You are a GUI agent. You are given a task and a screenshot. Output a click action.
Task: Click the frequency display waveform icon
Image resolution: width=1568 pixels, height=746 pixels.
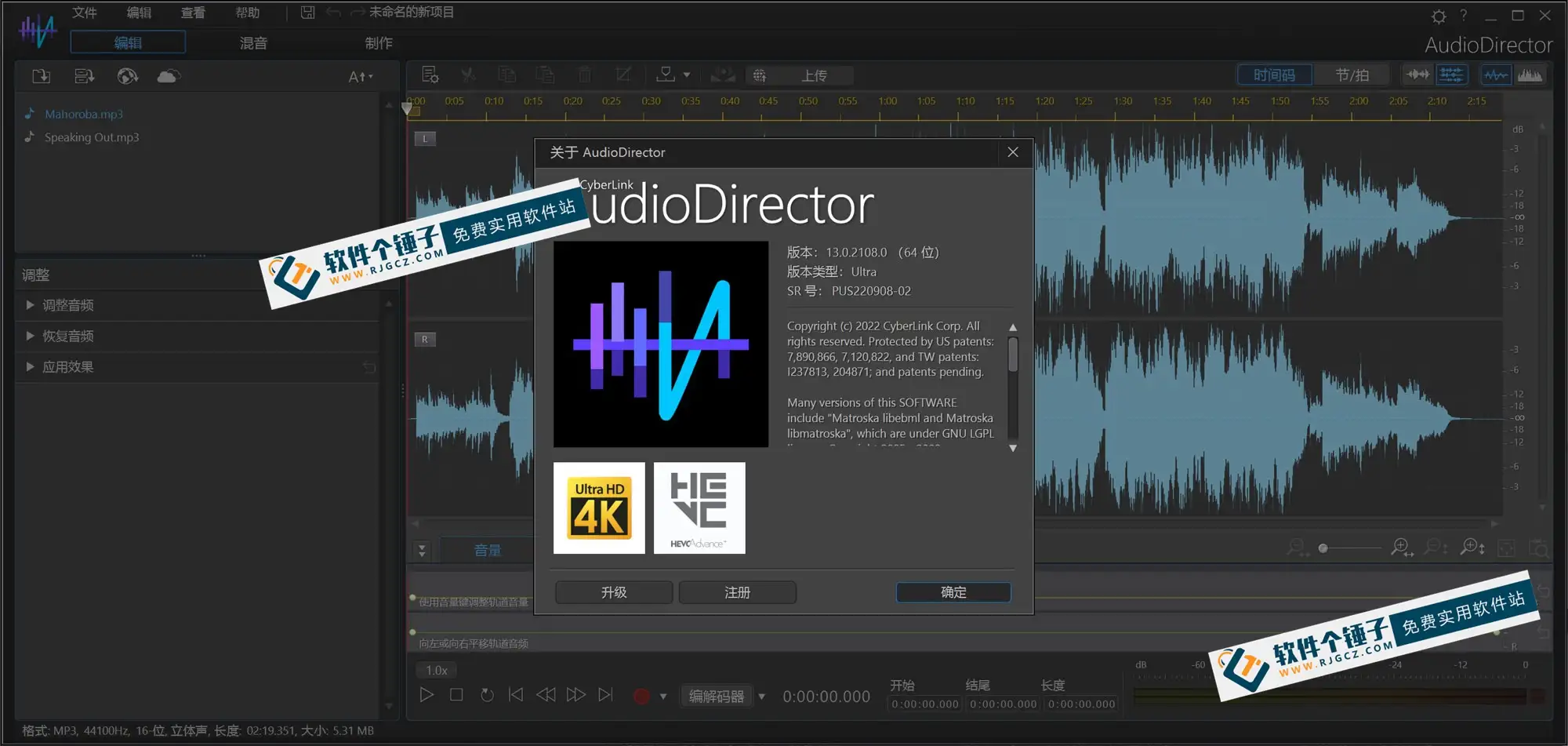tap(1495, 75)
